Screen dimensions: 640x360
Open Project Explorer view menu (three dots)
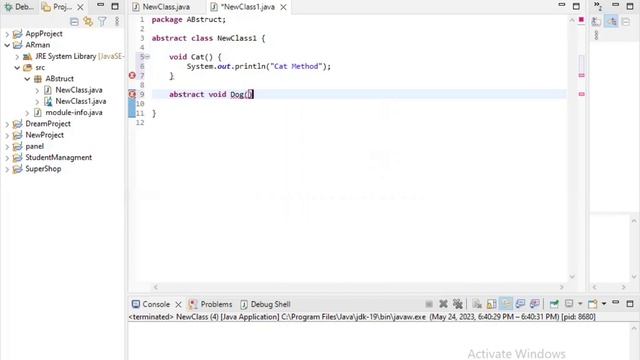(117, 22)
